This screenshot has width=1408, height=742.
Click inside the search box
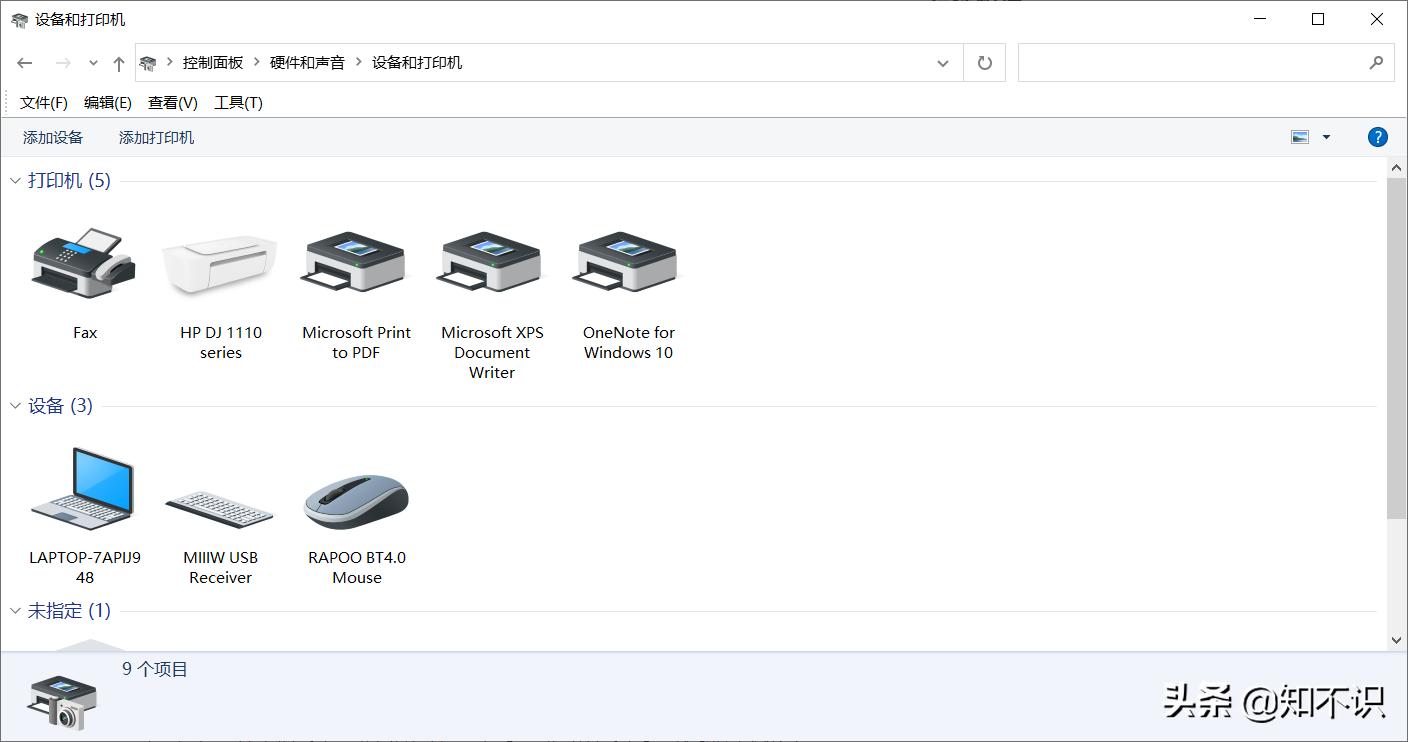point(1190,62)
